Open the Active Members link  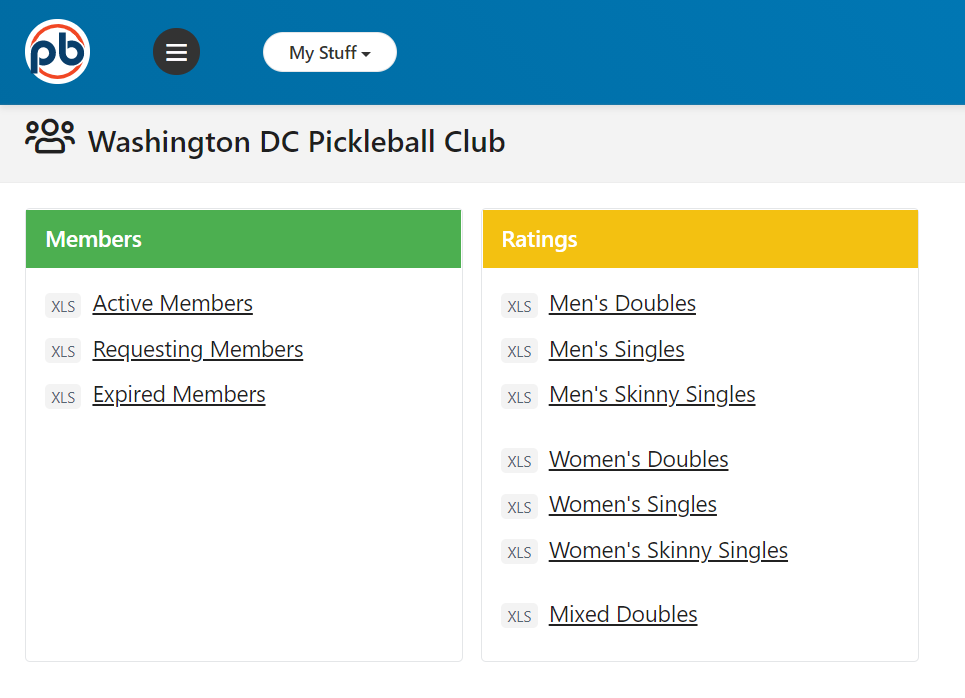click(x=173, y=304)
